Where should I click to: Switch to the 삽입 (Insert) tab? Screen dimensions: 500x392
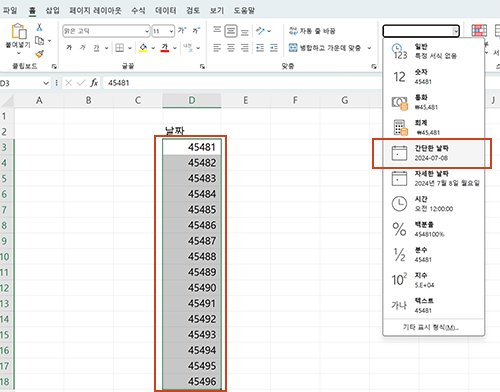tap(53, 10)
